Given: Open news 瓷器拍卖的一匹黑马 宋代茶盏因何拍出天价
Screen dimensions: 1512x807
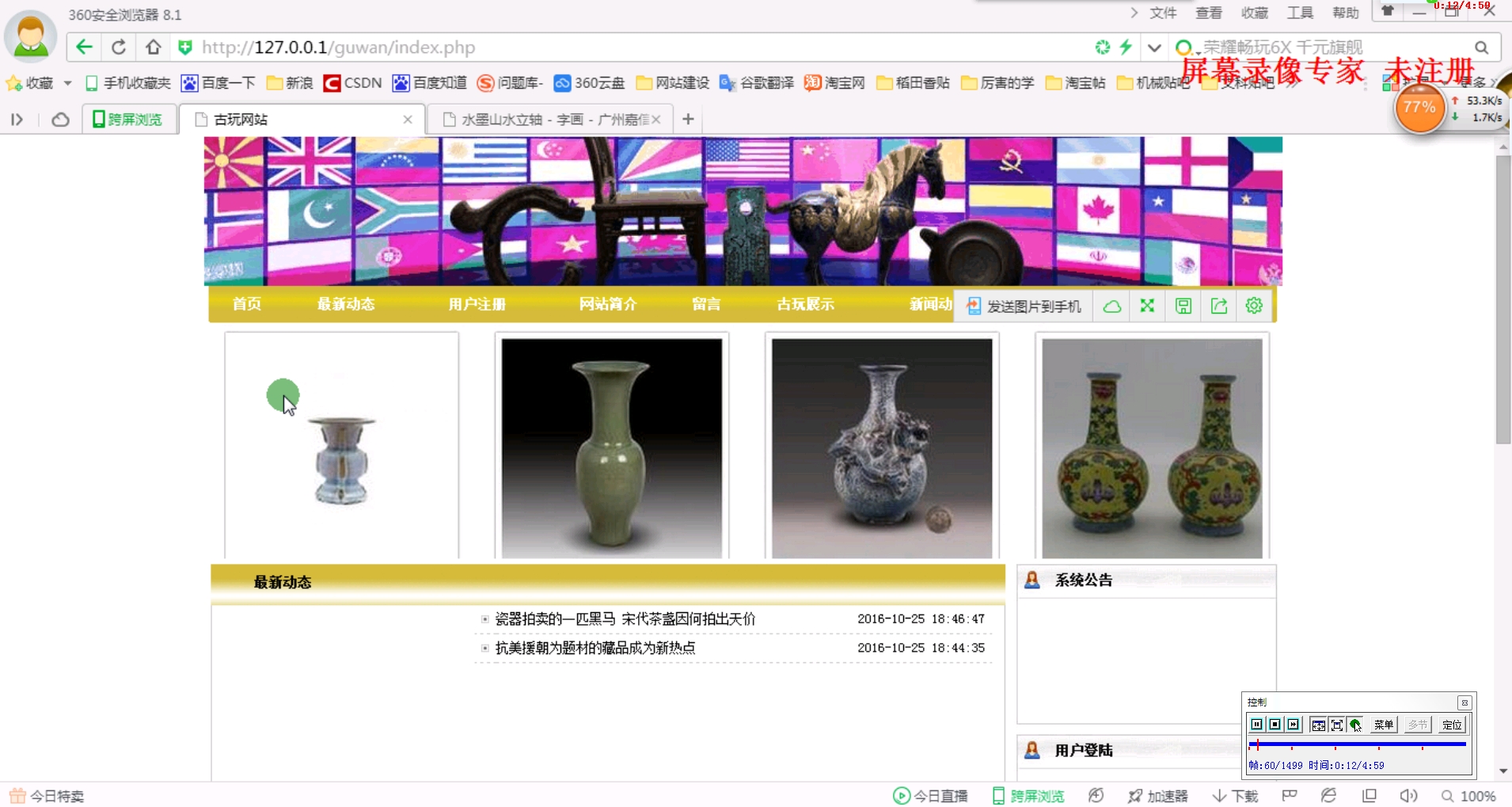Looking at the screenshot, I should click(x=625, y=619).
